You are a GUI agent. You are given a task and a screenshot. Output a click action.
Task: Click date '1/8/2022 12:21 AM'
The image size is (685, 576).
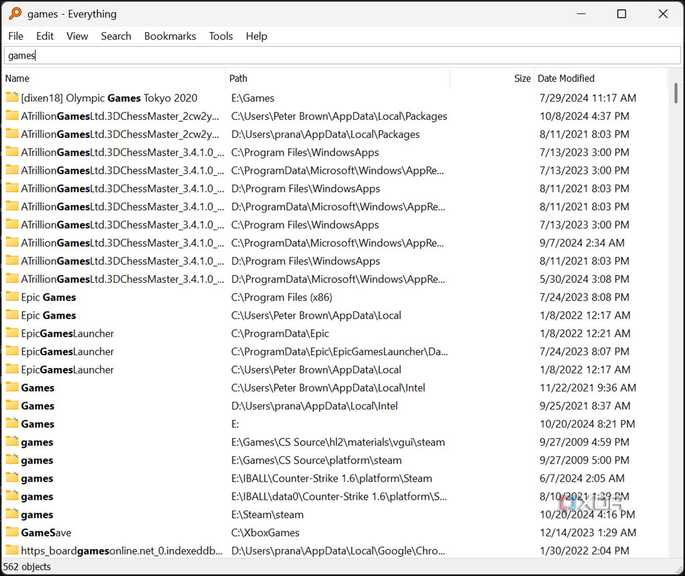tap(585, 333)
